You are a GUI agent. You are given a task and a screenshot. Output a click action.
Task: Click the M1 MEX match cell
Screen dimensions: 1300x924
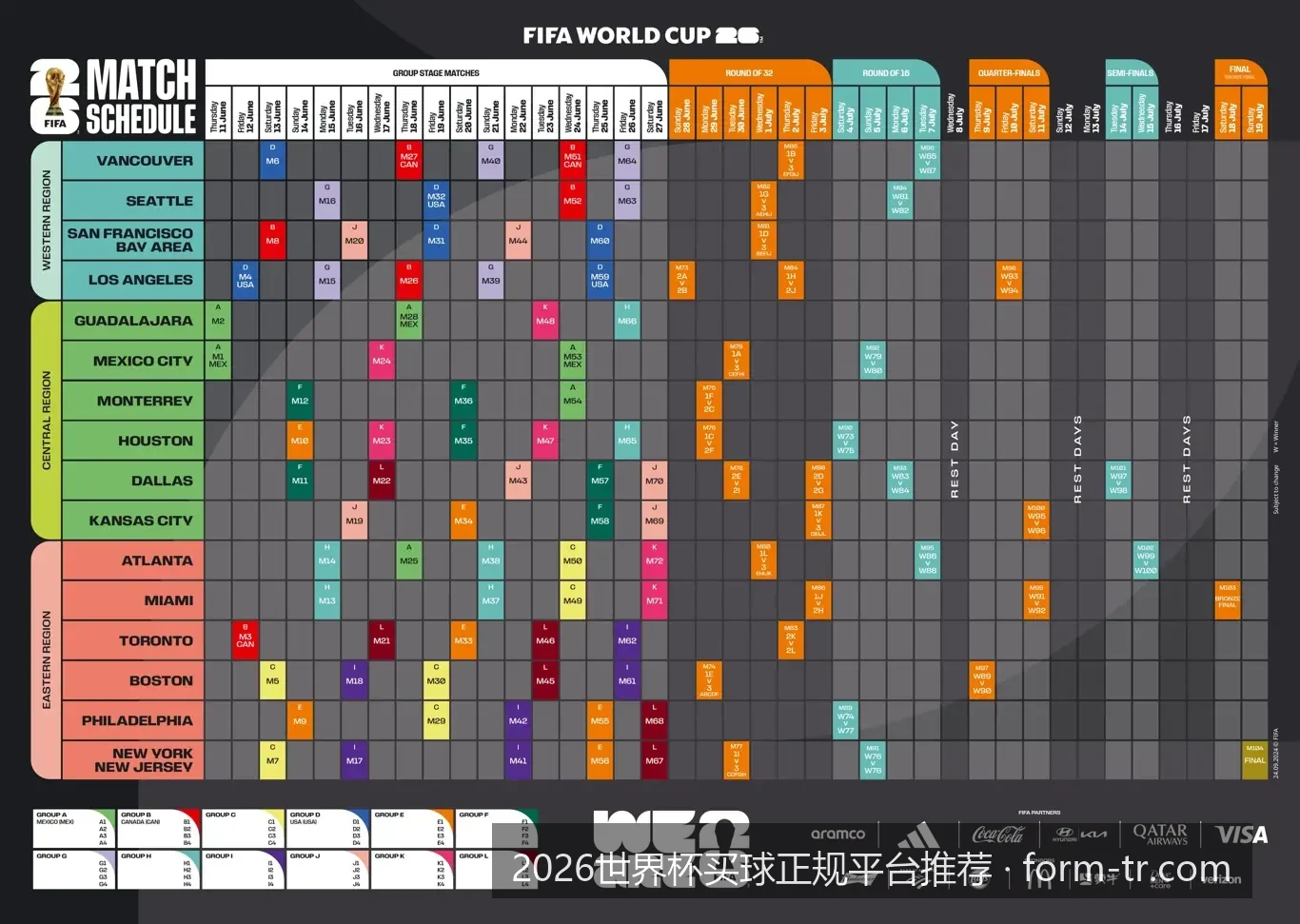pyautogui.click(x=218, y=361)
